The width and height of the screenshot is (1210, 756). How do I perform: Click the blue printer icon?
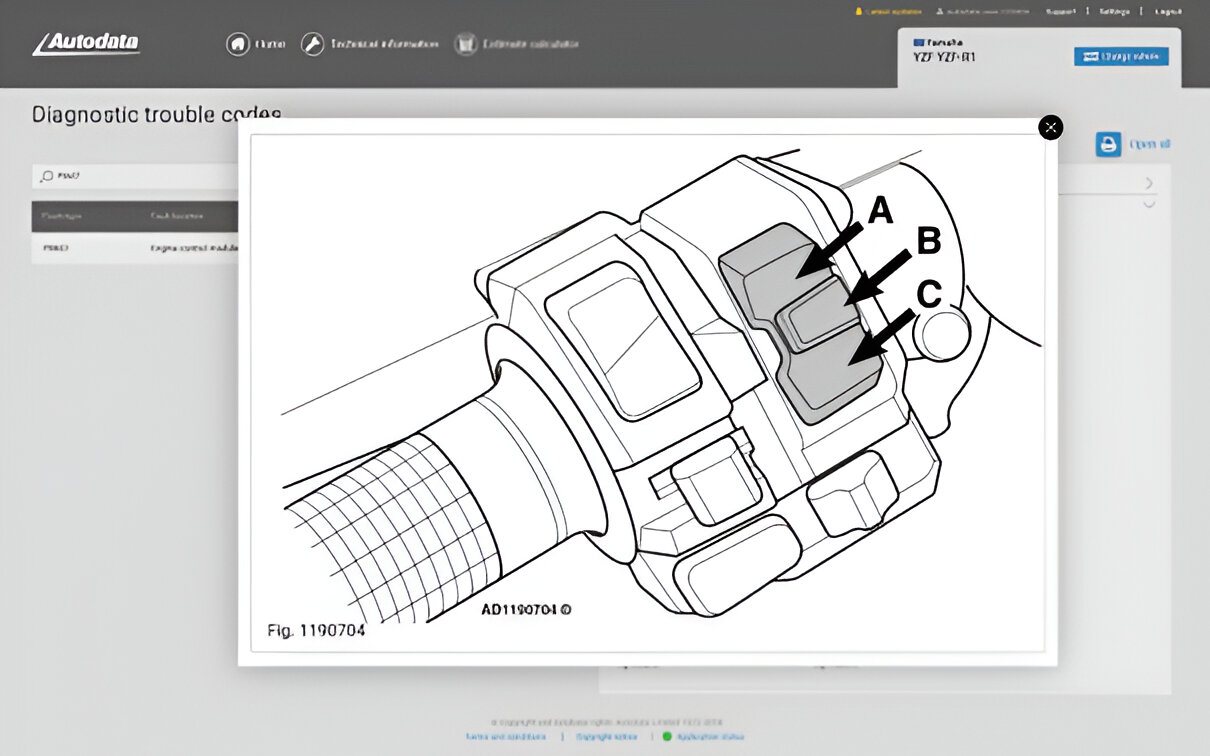1108,144
